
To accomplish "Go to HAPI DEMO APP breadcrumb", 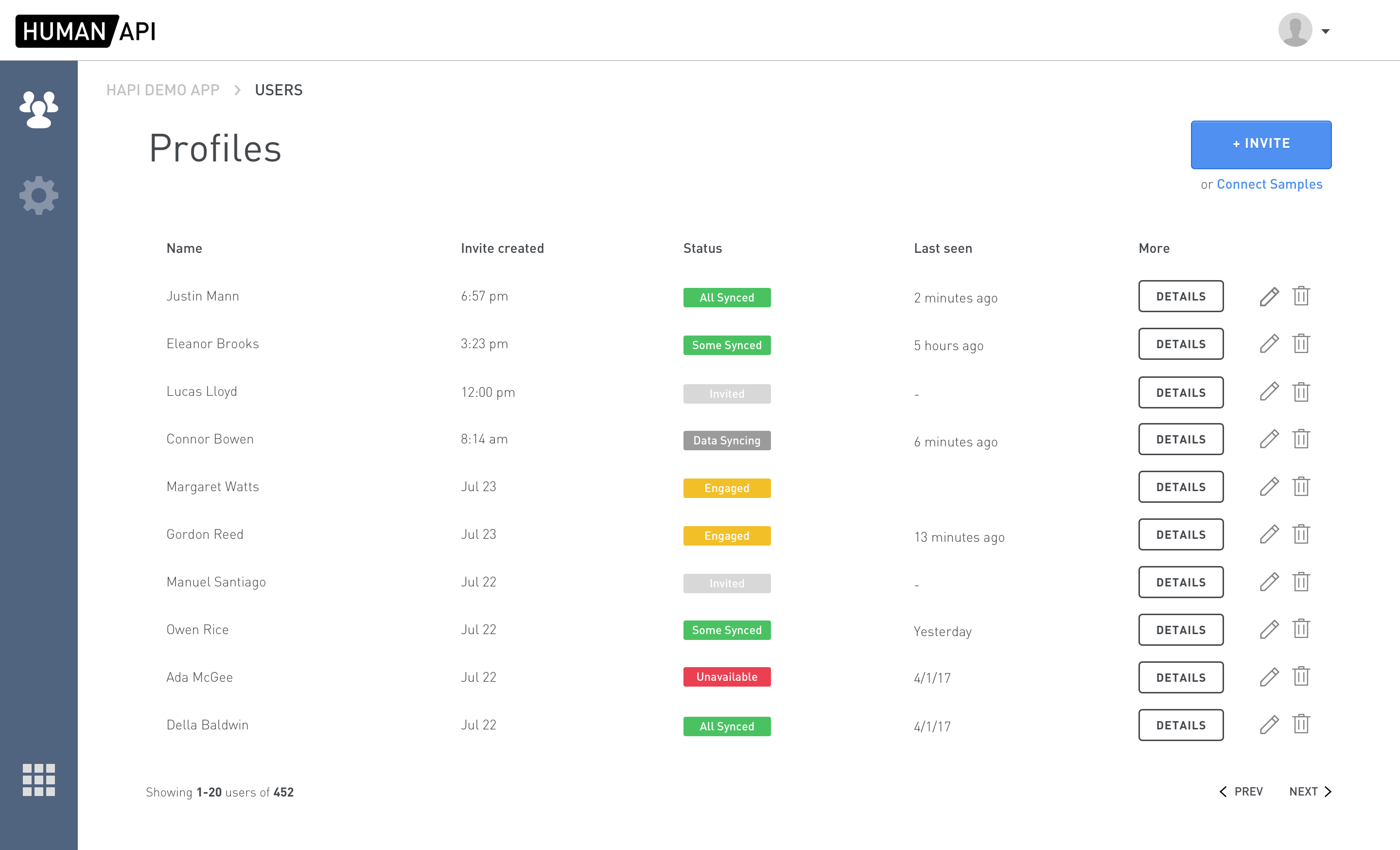I will [x=162, y=90].
